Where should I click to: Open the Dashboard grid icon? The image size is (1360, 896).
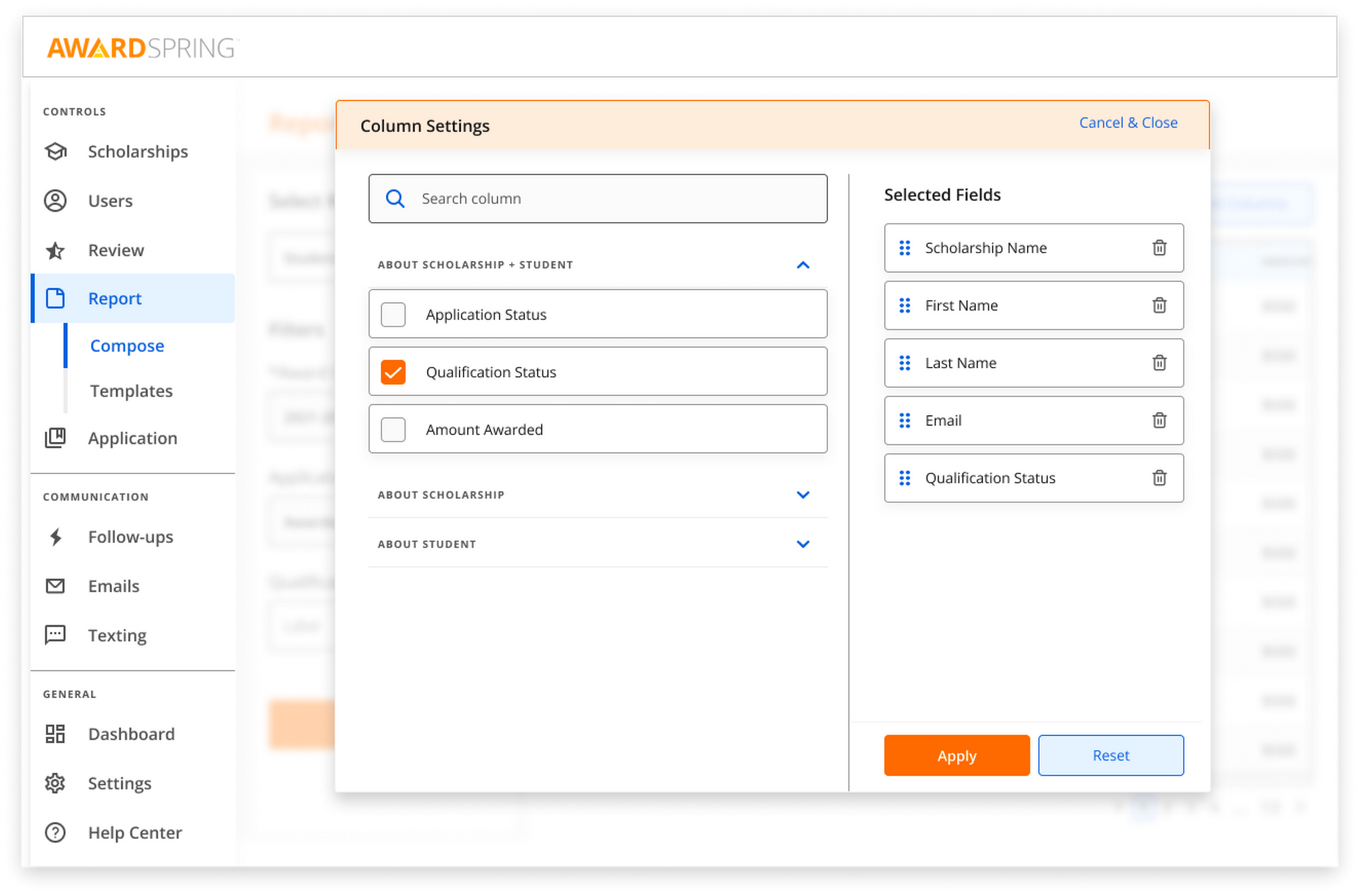[55, 735]
